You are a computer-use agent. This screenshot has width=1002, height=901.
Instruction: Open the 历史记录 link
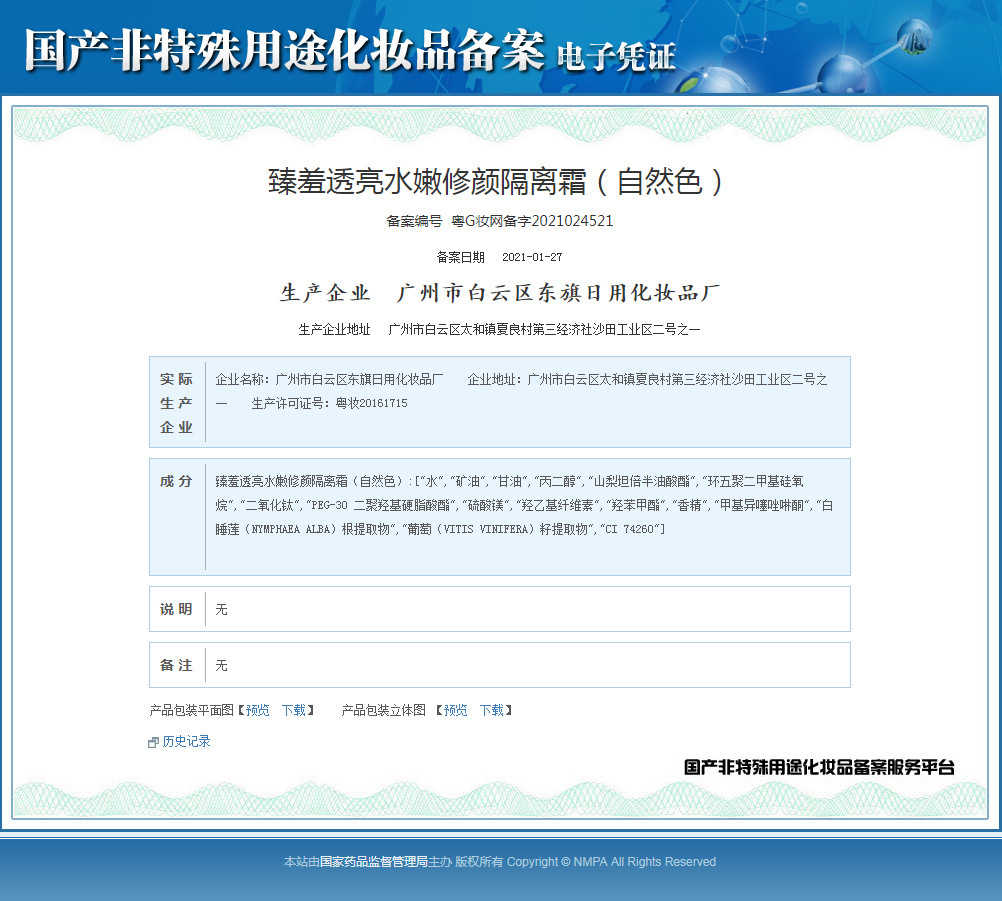coord(186,741)
